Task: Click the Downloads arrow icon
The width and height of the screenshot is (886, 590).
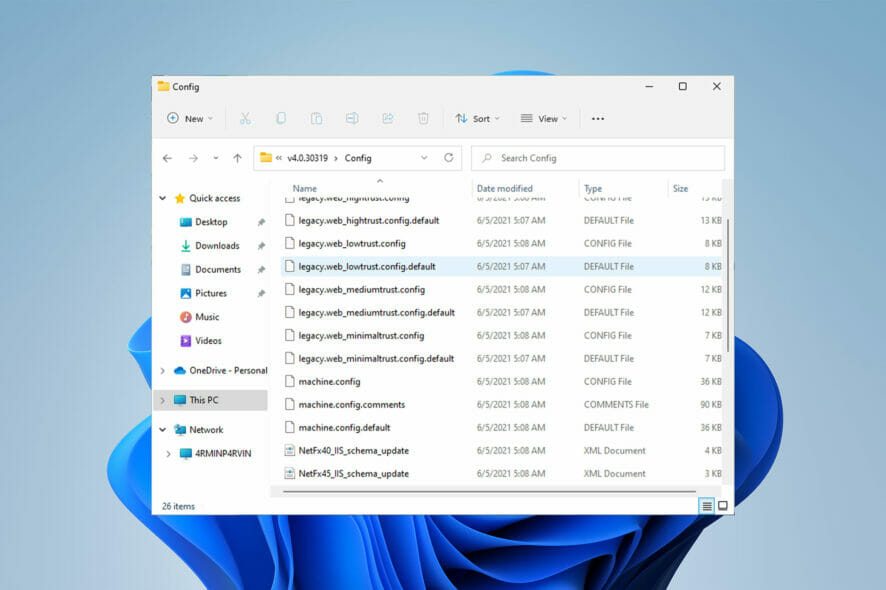Action: click(185, 246)
